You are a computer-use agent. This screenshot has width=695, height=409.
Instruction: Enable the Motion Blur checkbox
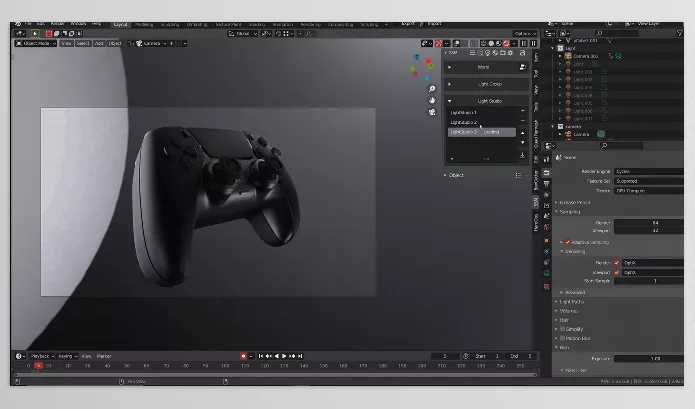pyautogui.click(x=562, y=338)
